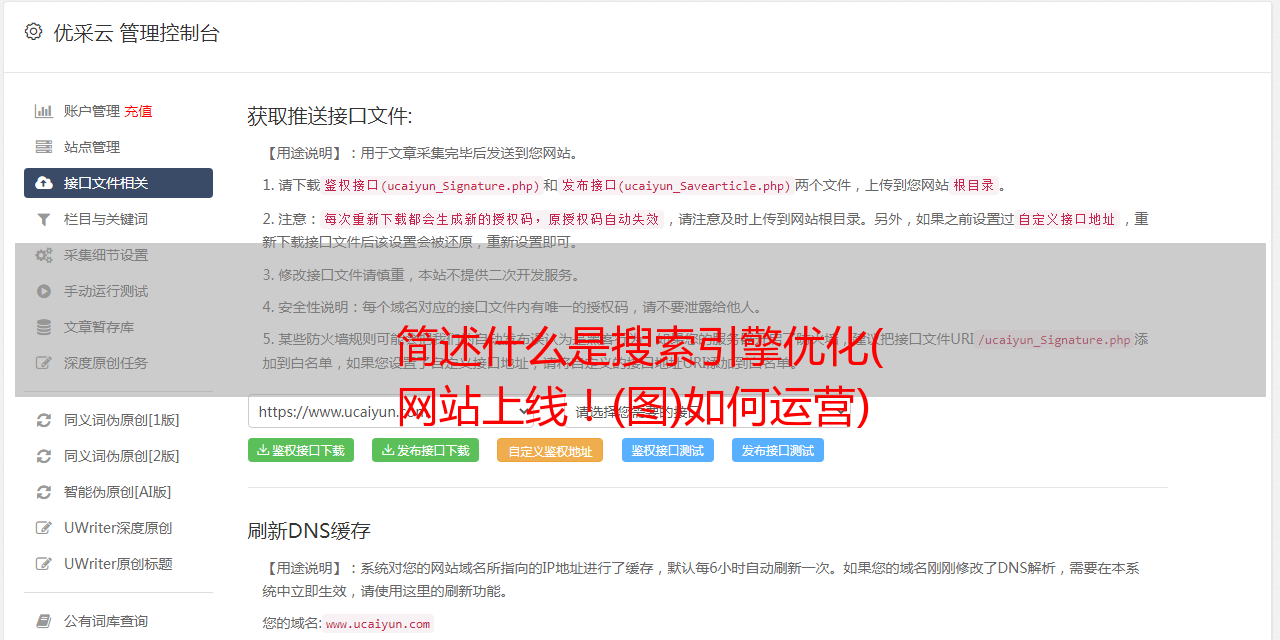Click the server icon next to 站点管理

pyautogui.click(x=44, y=147)
